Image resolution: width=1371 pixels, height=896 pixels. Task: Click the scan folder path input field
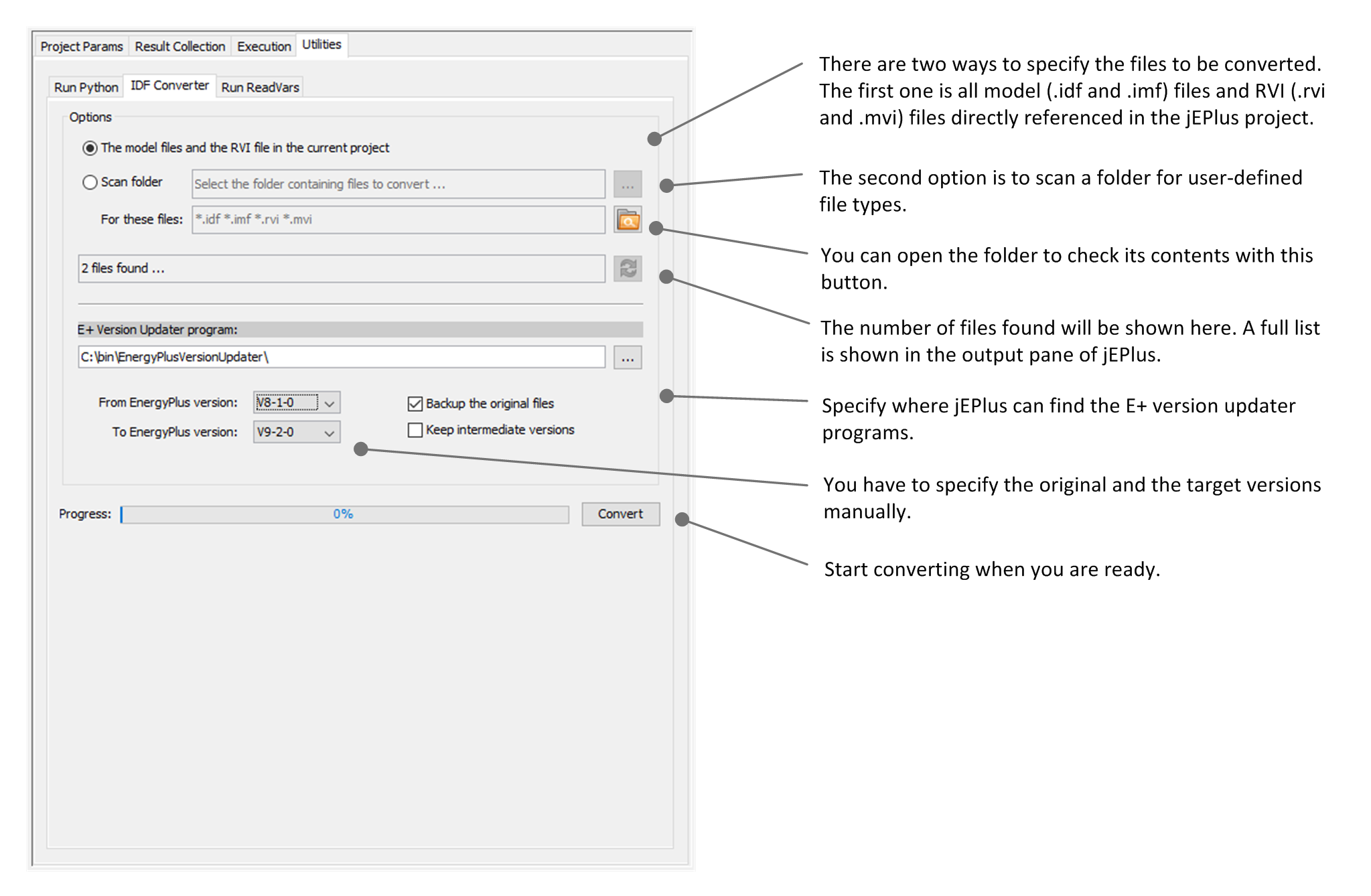pos(399,184)
